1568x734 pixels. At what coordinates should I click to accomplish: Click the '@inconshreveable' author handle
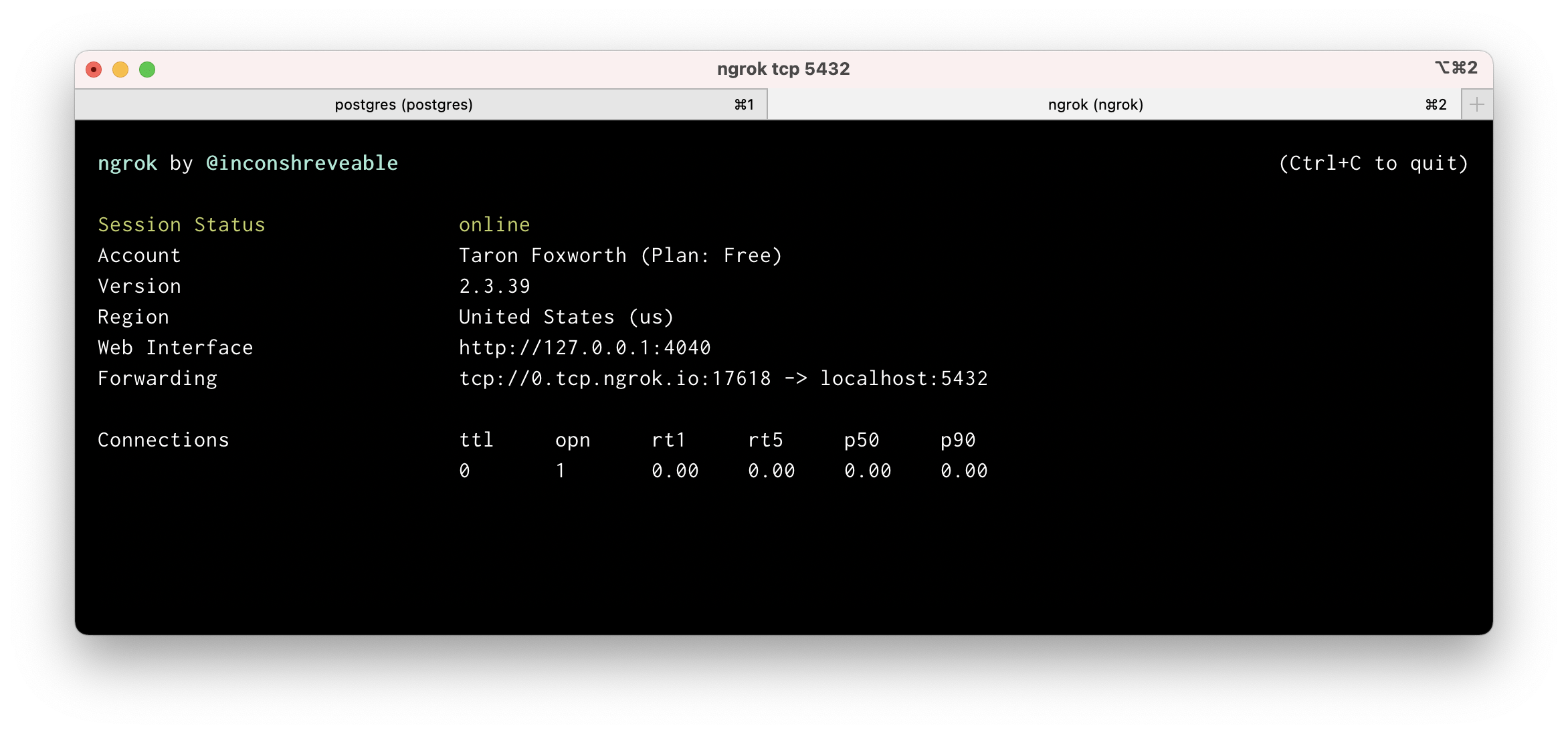[302, 163]
